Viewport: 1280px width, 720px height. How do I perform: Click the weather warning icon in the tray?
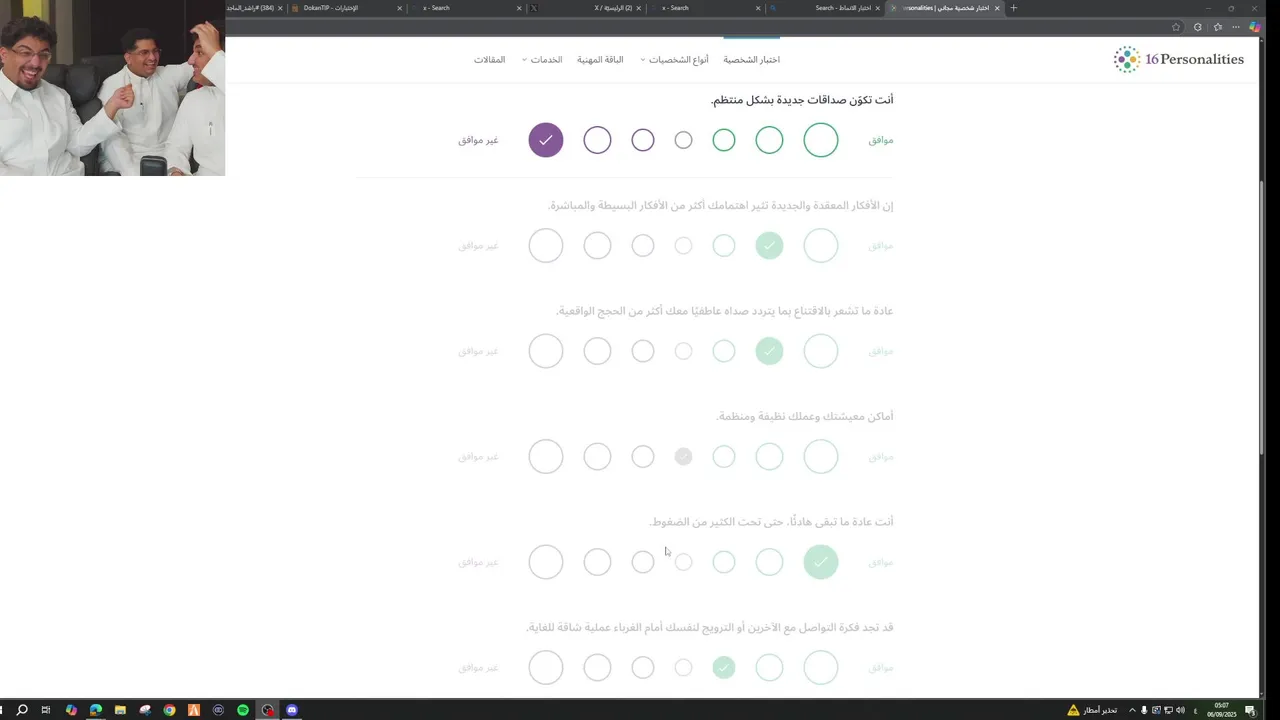tap(1073, 710)
